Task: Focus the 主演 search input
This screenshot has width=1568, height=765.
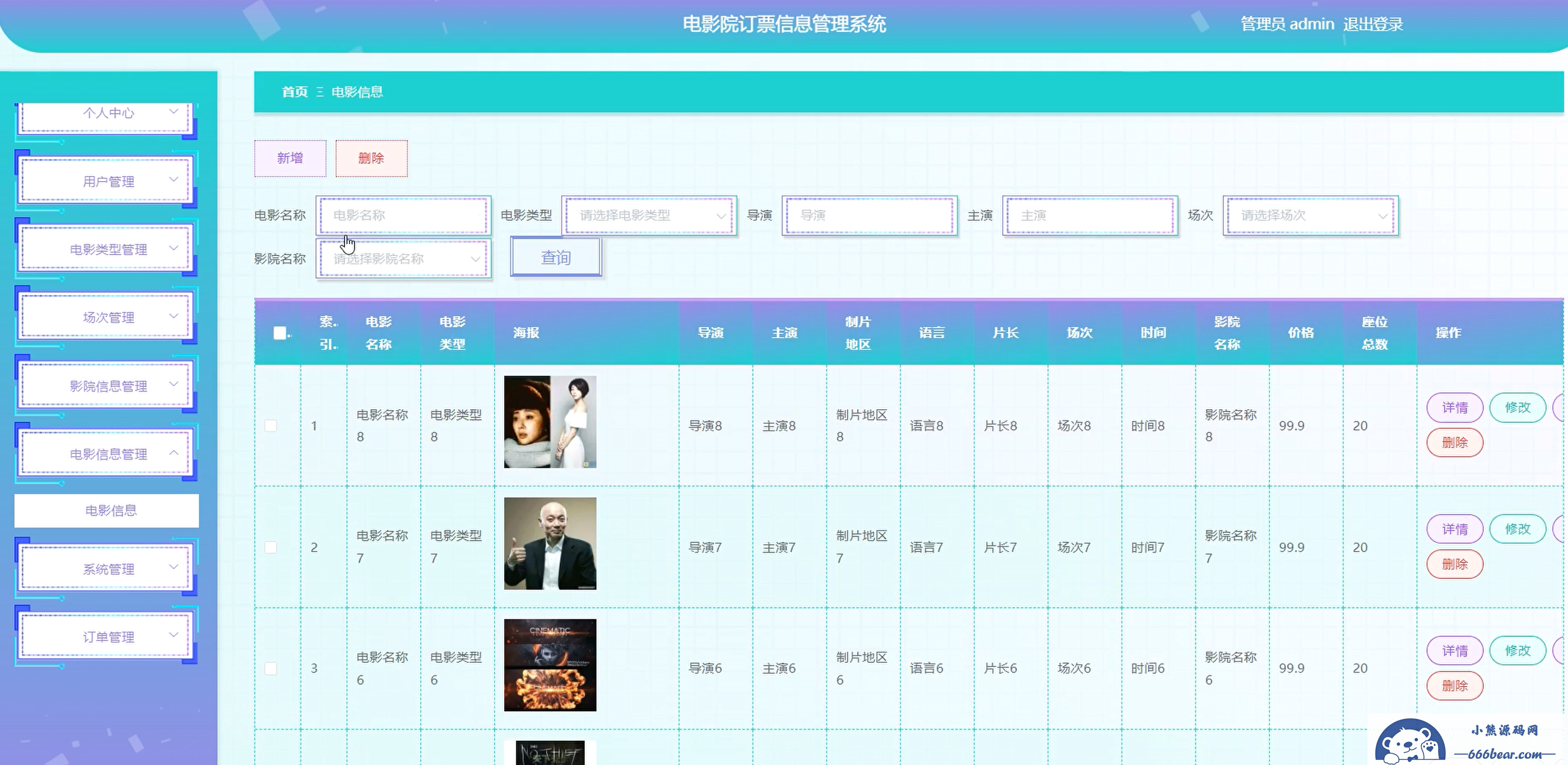Action: pyautogui.click(x=1090, y=215)
